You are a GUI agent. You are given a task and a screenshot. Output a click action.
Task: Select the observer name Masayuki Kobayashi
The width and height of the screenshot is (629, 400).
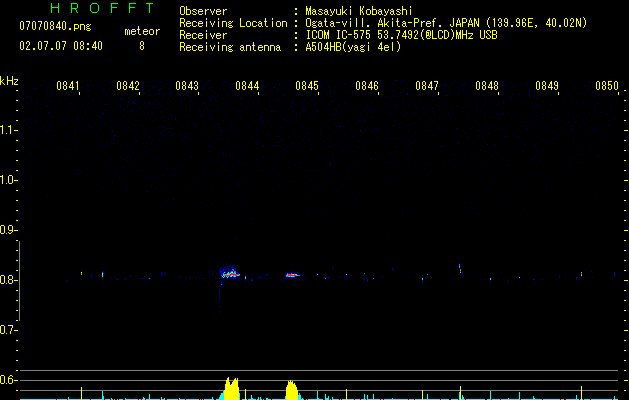pos(359,11)
